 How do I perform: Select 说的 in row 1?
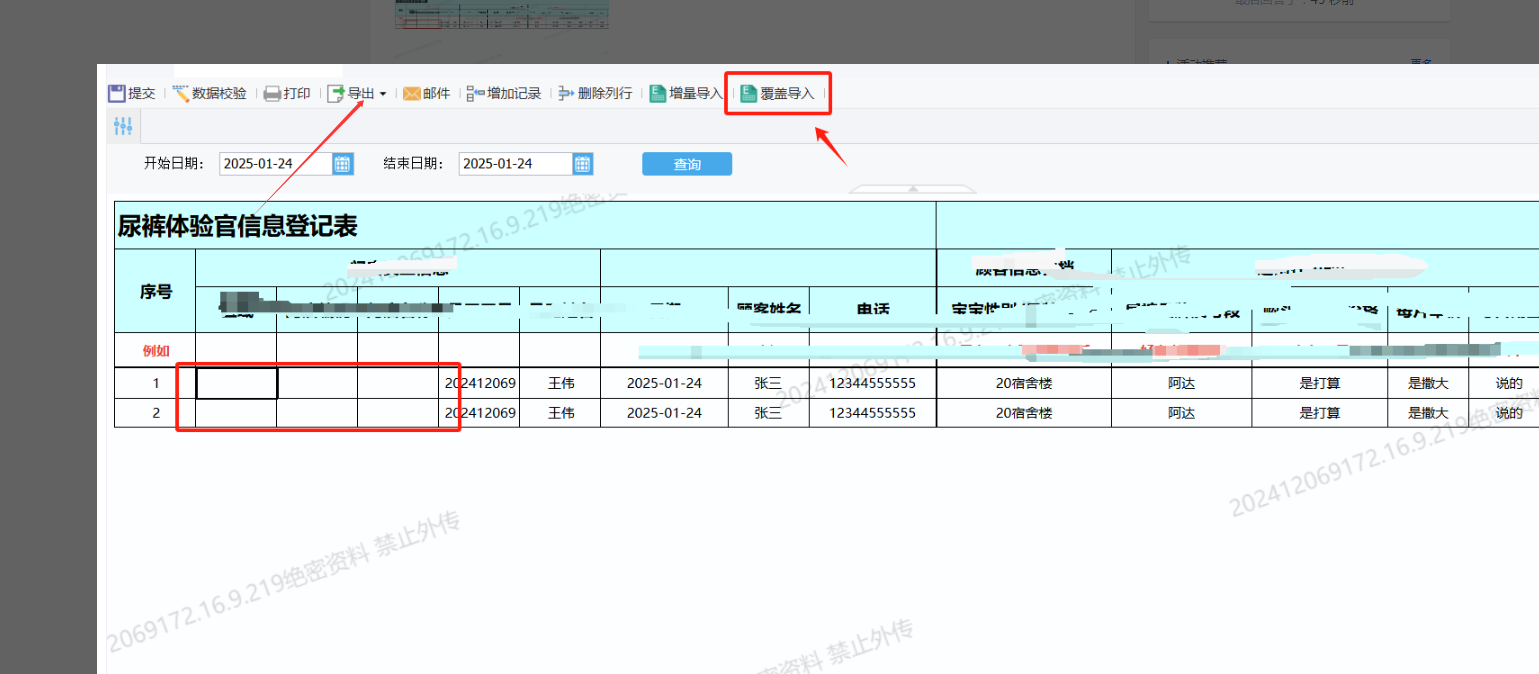(1504, 383)
